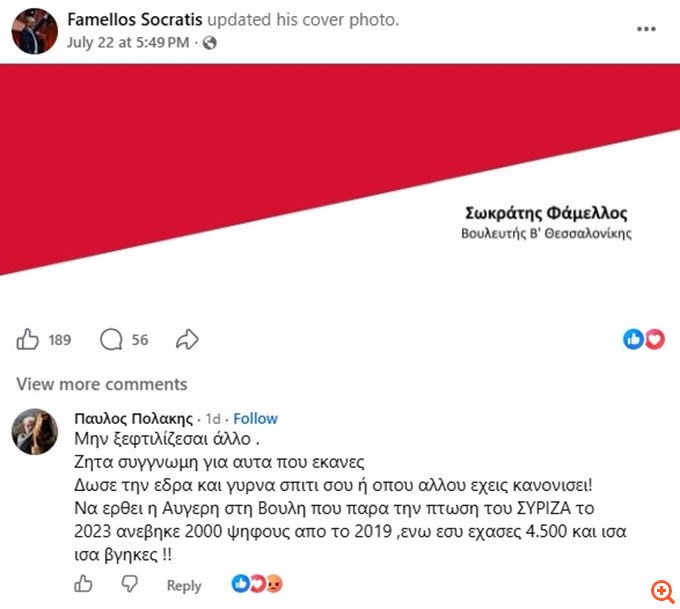
Task: Share the post using arrow icon
Action: [187, 339]
